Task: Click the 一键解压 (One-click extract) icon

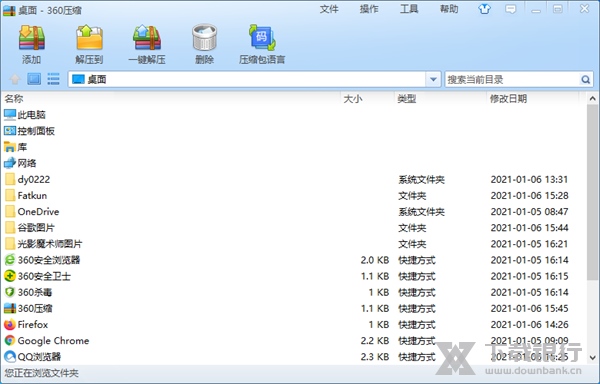Action: [x=147, y=38]
